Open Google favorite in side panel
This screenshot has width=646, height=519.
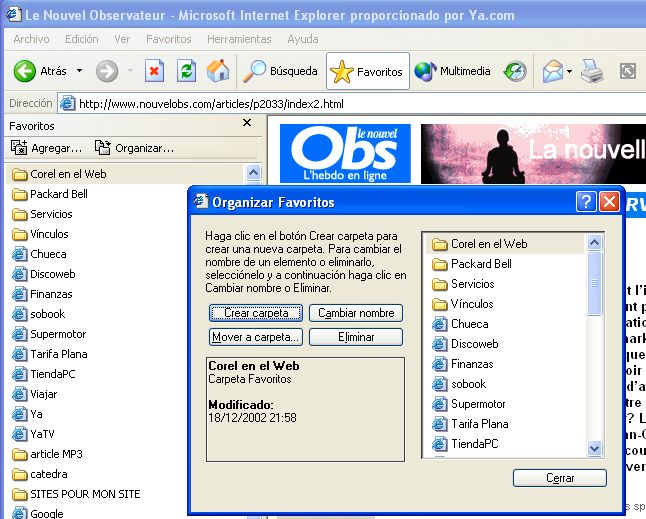[x=37, y=514]
